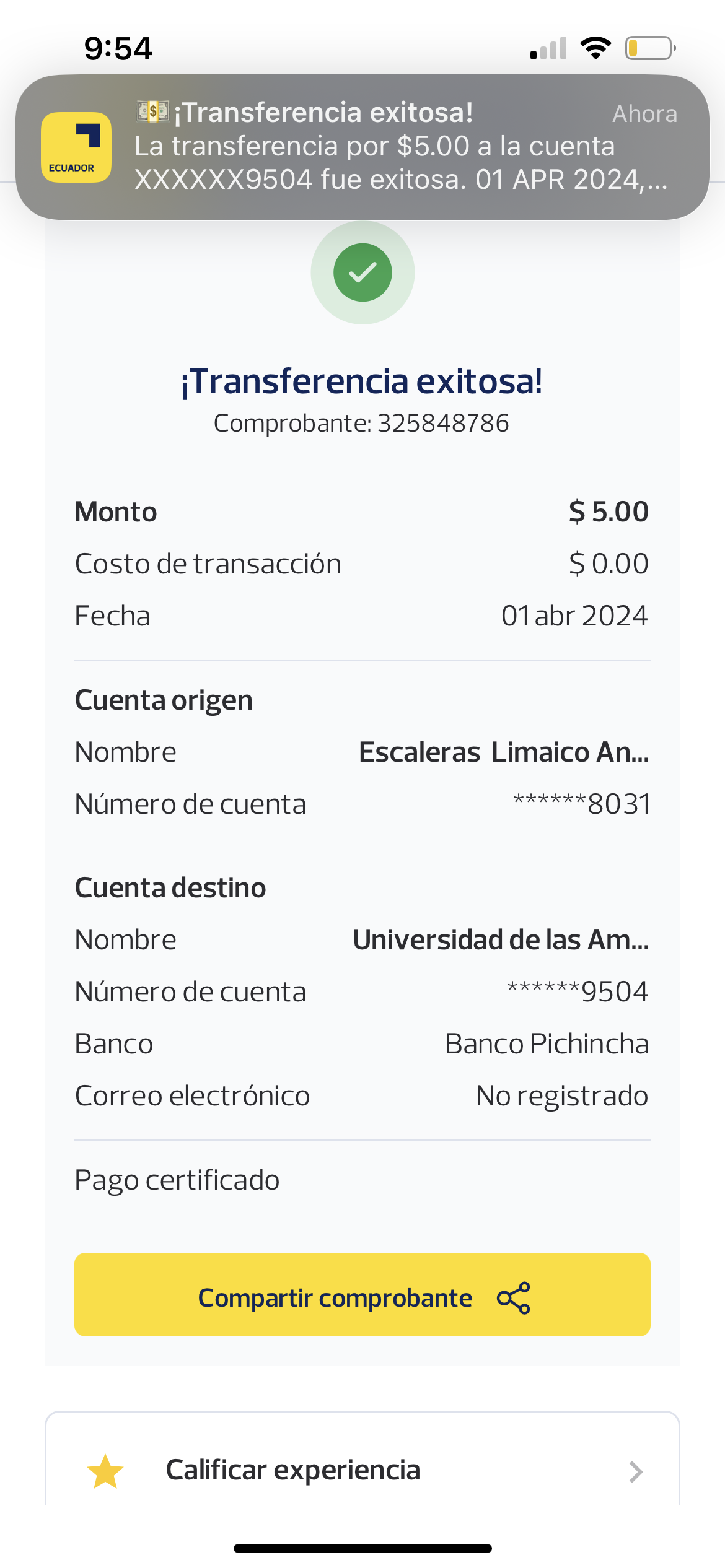Tap the yellow star icon
Image resolution: width=725 pixels, height=1568 pixels.
pos(105,1471)
